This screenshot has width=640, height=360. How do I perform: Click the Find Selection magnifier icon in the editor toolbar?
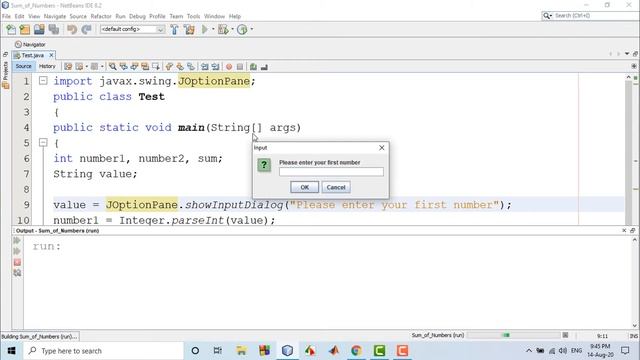pyautogui.click(x=113, y=67)
